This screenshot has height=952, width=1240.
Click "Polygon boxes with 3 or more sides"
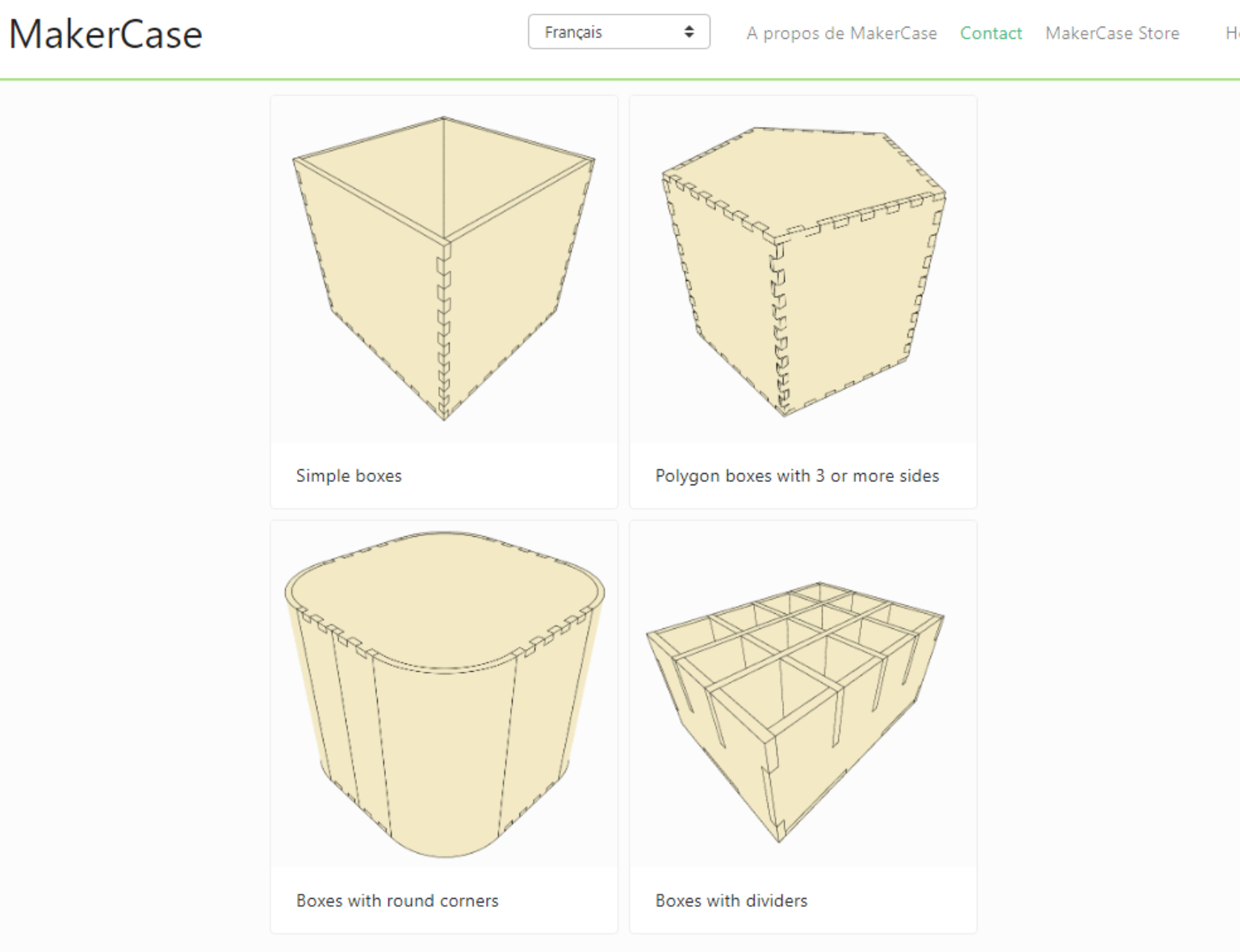point(798,476)
